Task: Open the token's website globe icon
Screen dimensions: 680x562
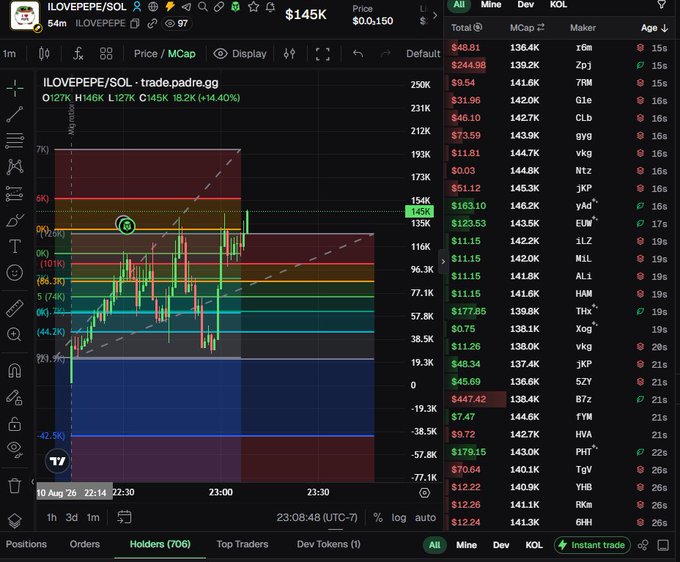Action: coord(153,7)
